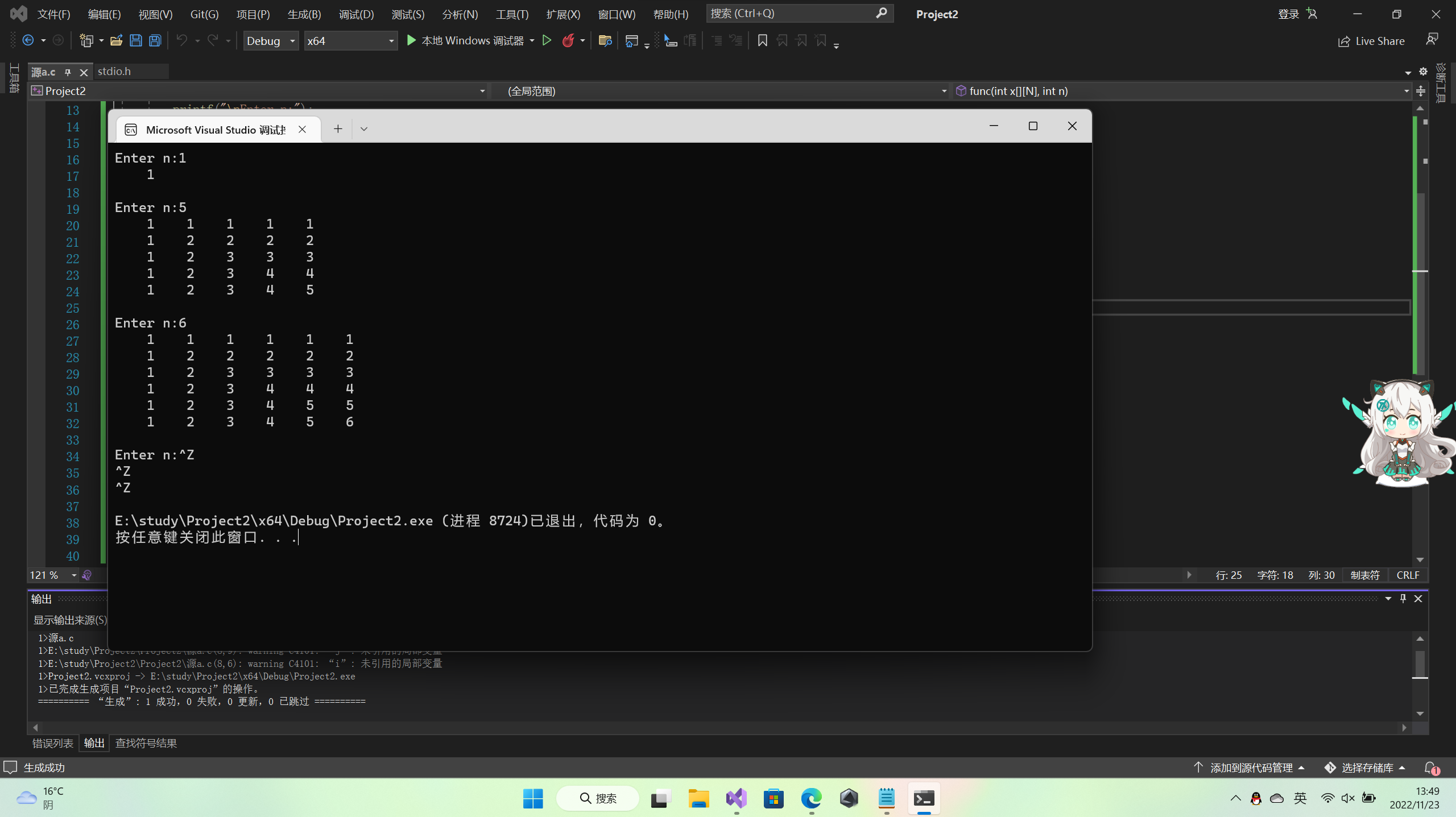Toggle bookmark on the current line
1456x817 pixels.
pos(763,40)
